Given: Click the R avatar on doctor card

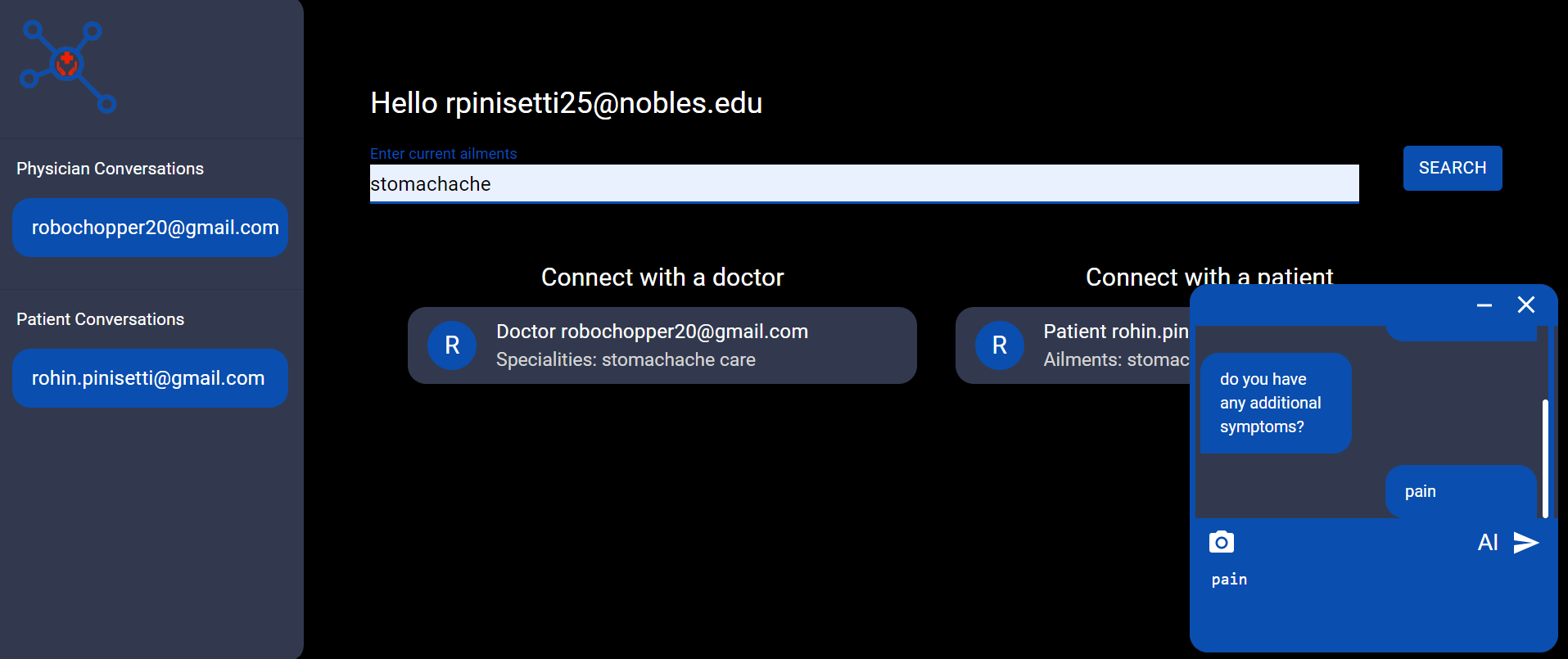Looking at the screenshot, I should 452,345.
